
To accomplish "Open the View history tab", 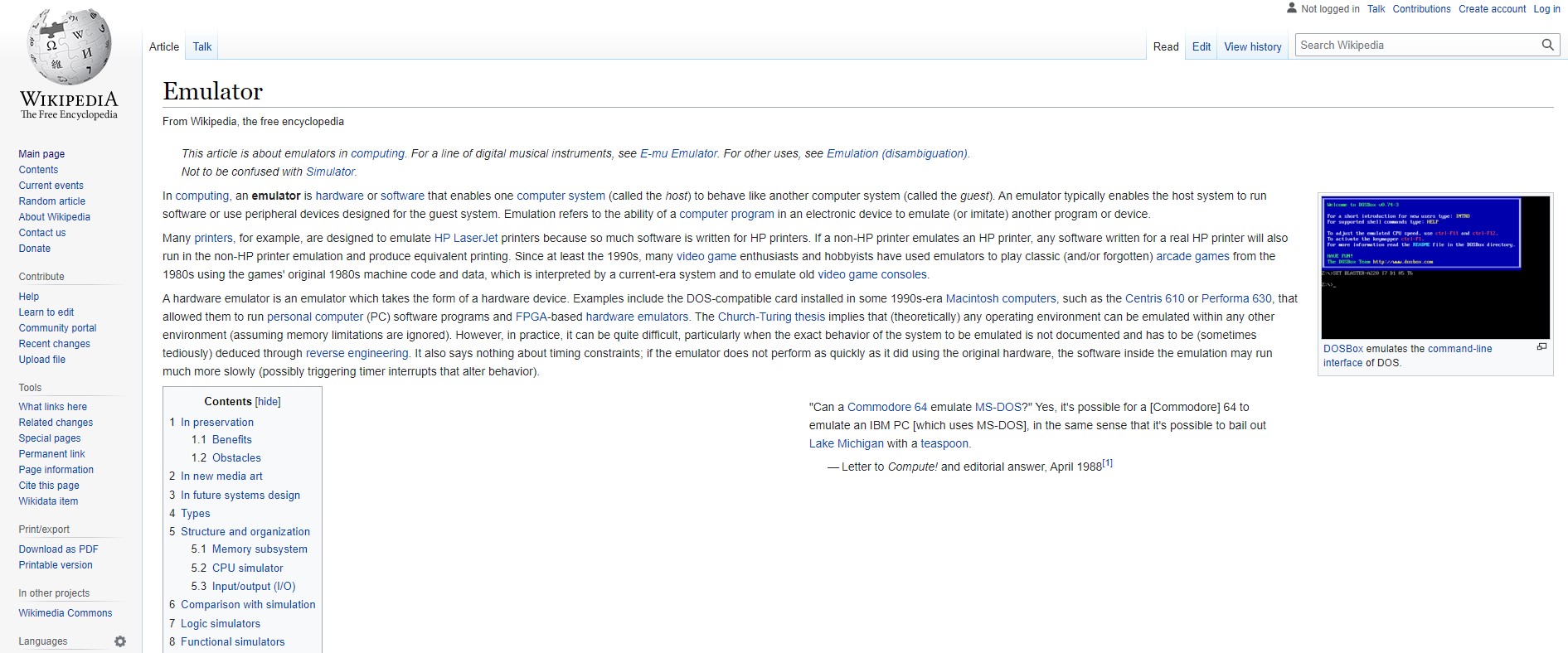I will (x=1253, y=46).
